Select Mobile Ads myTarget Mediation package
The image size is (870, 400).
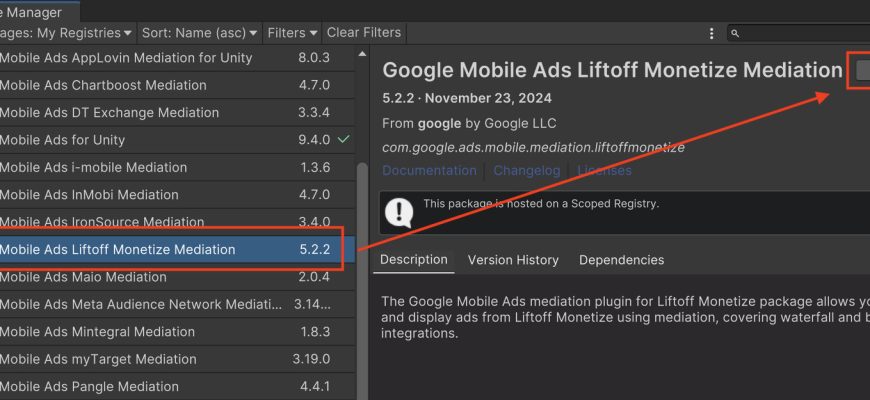tap(177, 359)
